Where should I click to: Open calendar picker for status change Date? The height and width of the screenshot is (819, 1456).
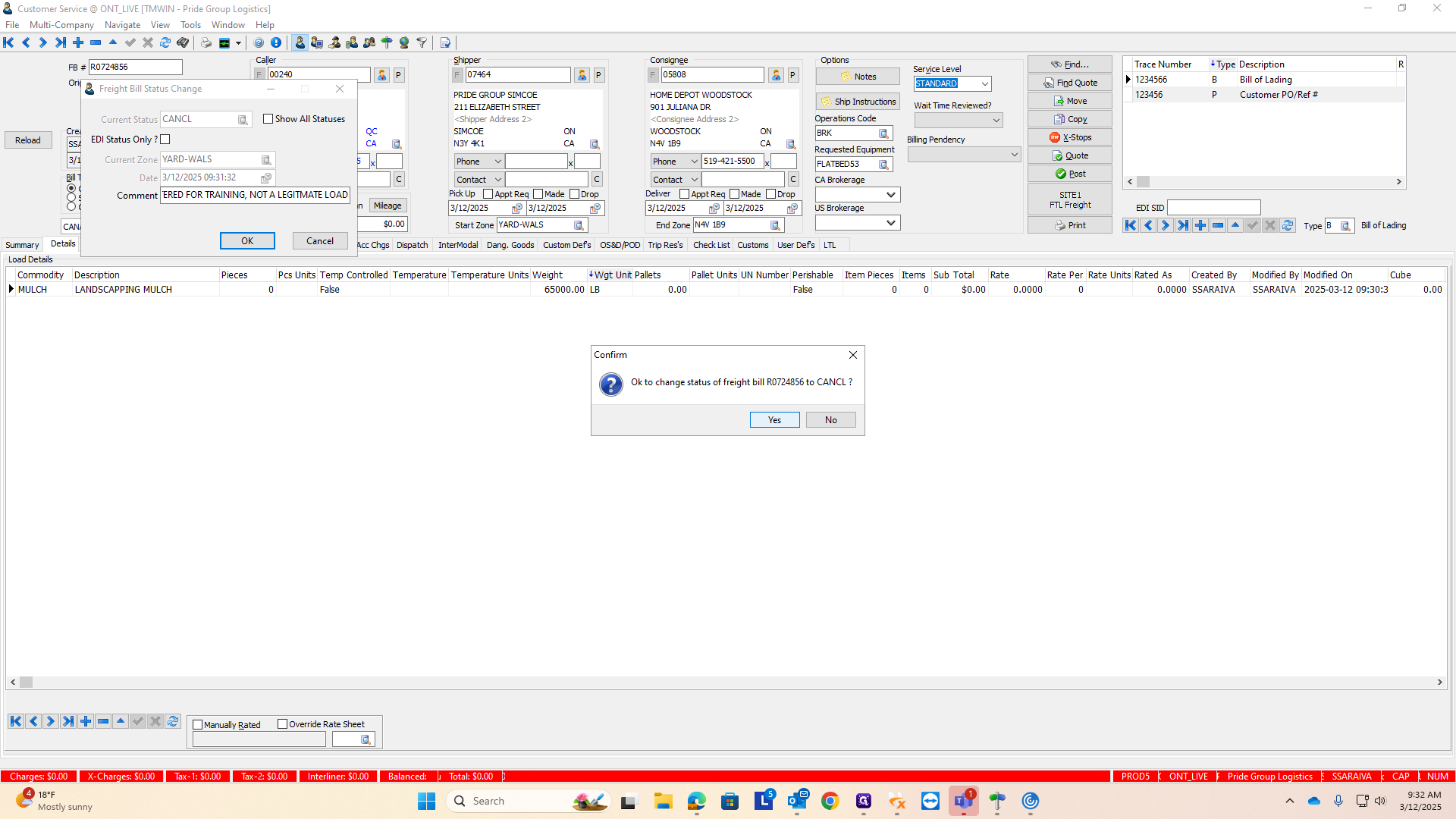click(266, 178)
